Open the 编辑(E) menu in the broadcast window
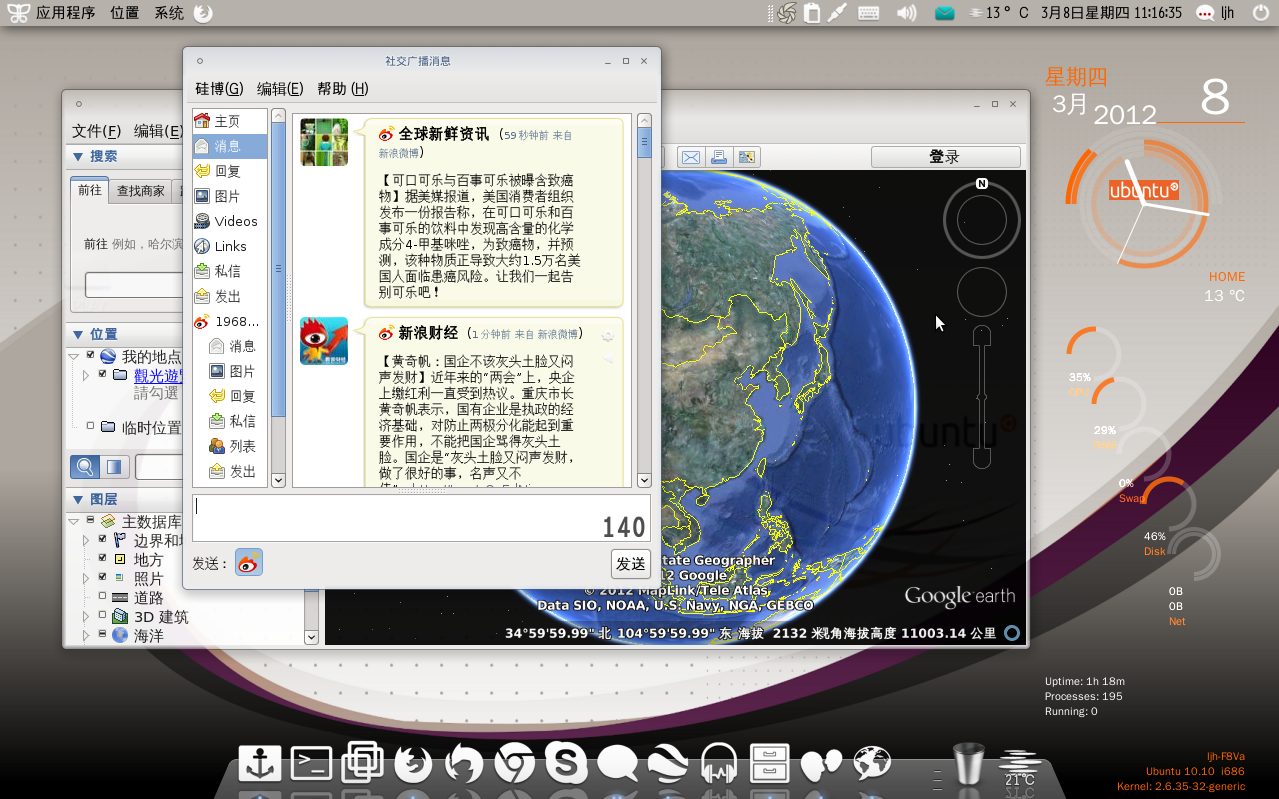This screenshot has width=1279, height=799. point(280,88)
